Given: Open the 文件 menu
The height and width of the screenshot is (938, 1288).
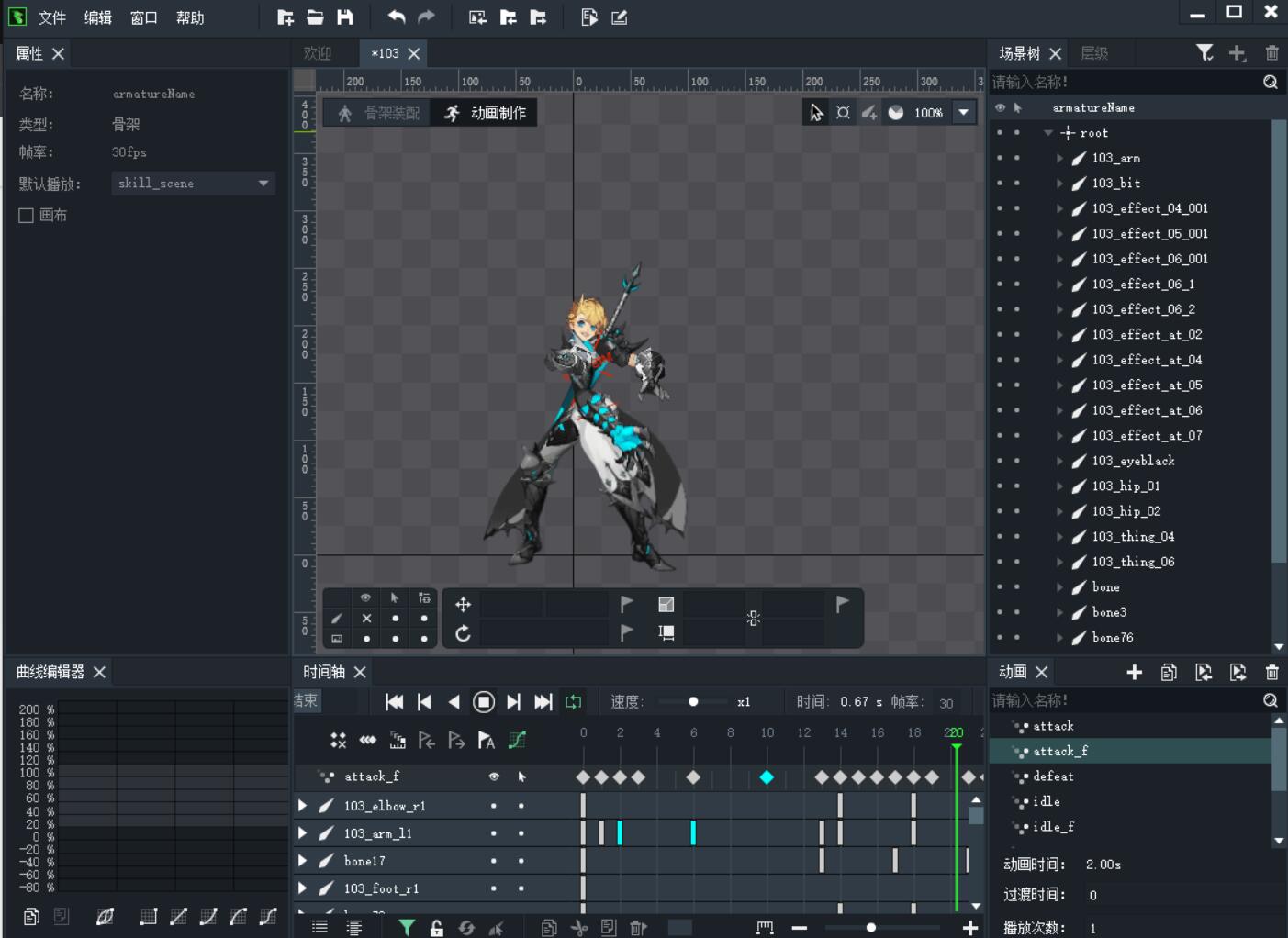Looking at the screenshot, I should tap(52, 17).
